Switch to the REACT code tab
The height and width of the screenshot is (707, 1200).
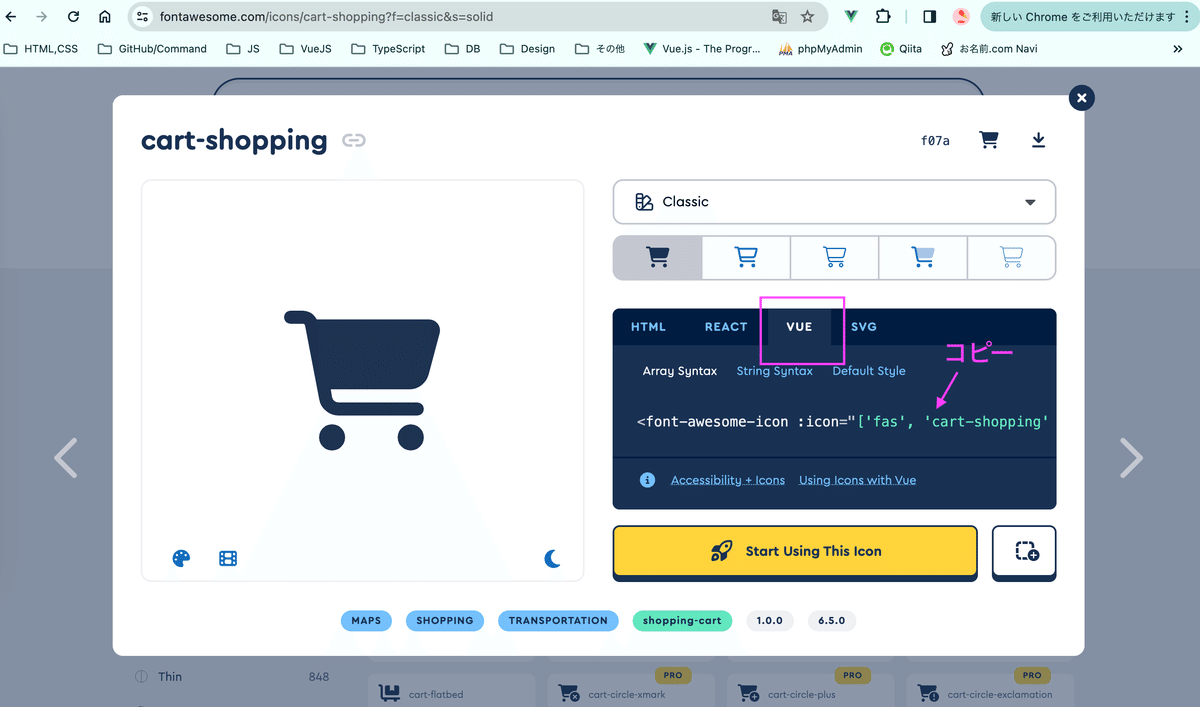pyautogui.click(x=726, y=327)
